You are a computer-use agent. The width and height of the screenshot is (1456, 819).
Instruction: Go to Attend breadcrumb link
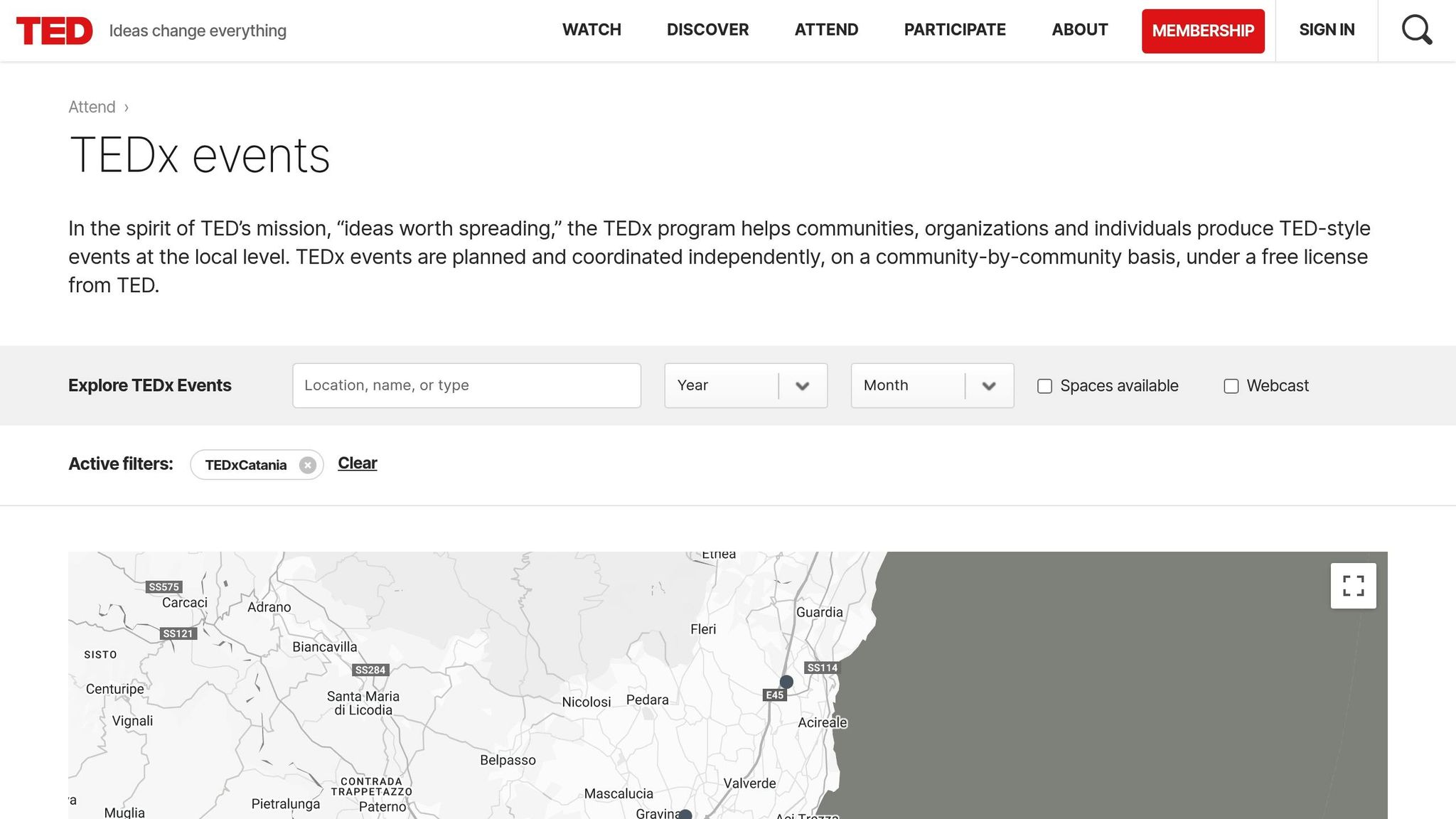click(92, 107)
